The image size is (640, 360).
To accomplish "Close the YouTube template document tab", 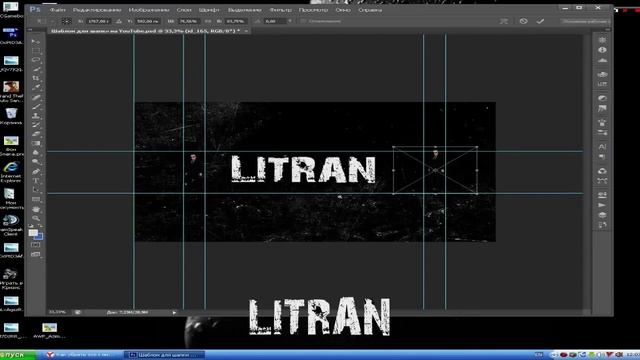I will coord(246,31).
